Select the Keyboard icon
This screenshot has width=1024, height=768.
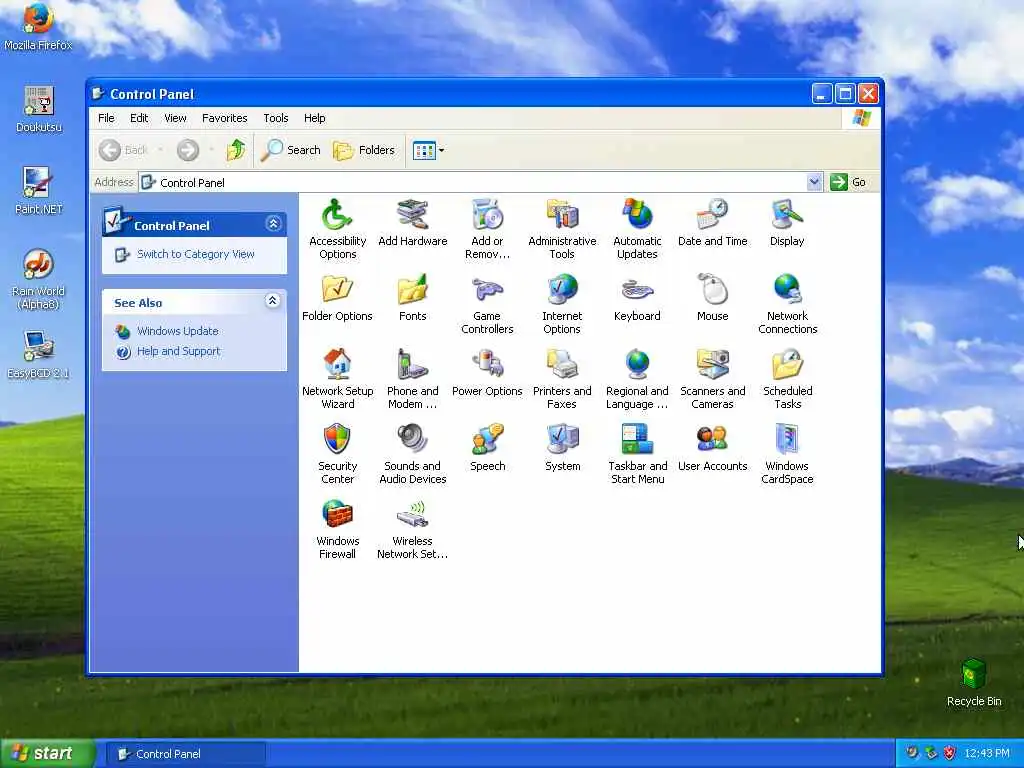pos(637,298)
